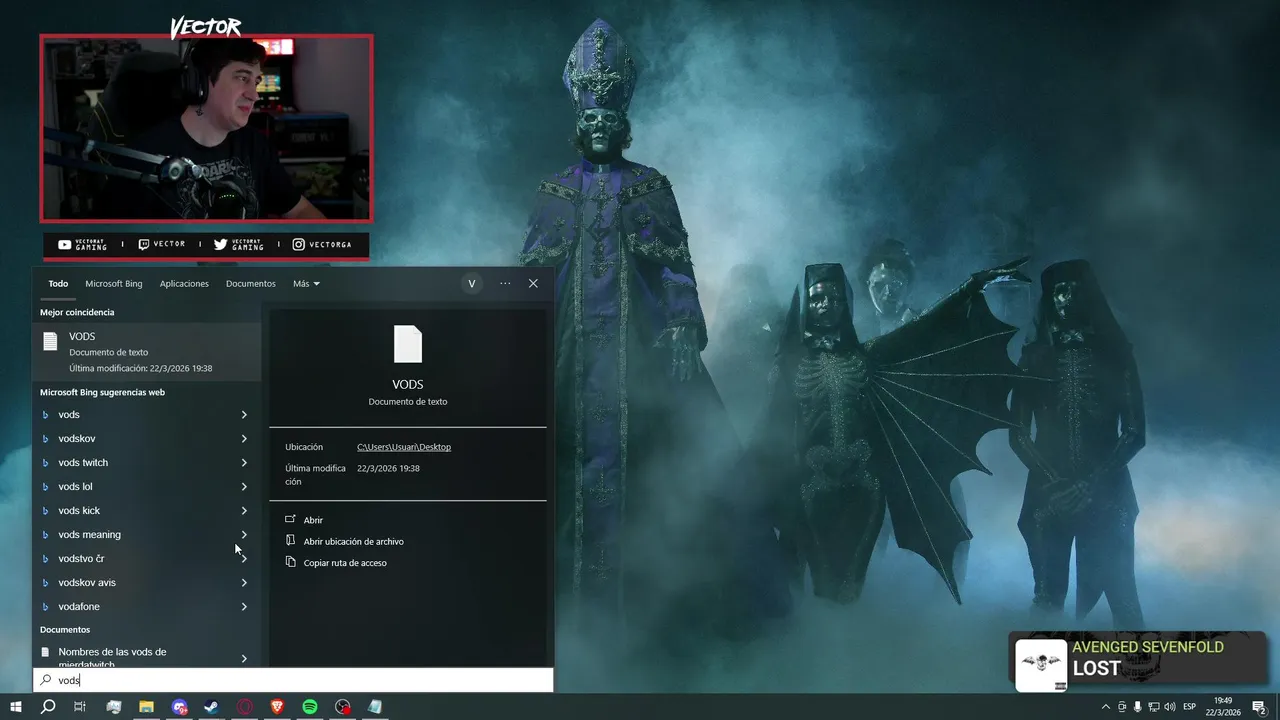Expand arrow next to 'vodafone'

point(244,607)
